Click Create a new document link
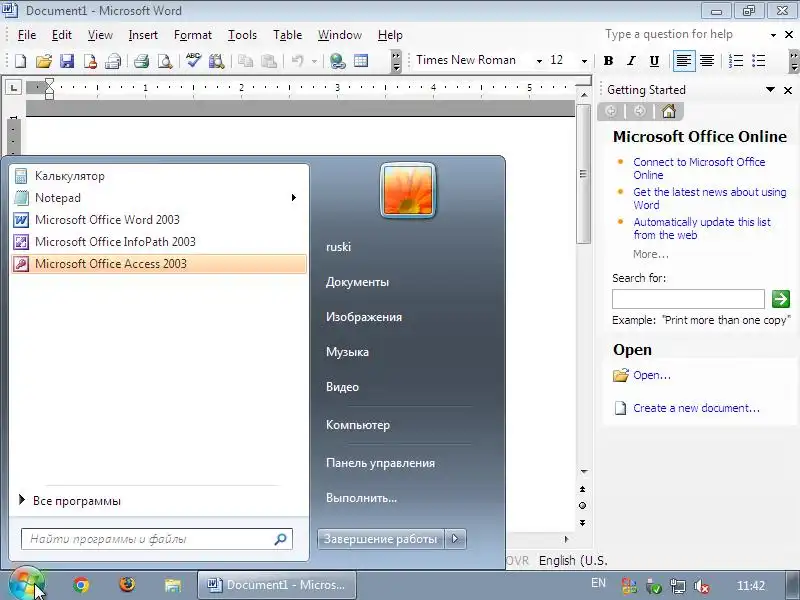Screen dimensions: 800x600 pyautogui.click(x=696, y=408)
